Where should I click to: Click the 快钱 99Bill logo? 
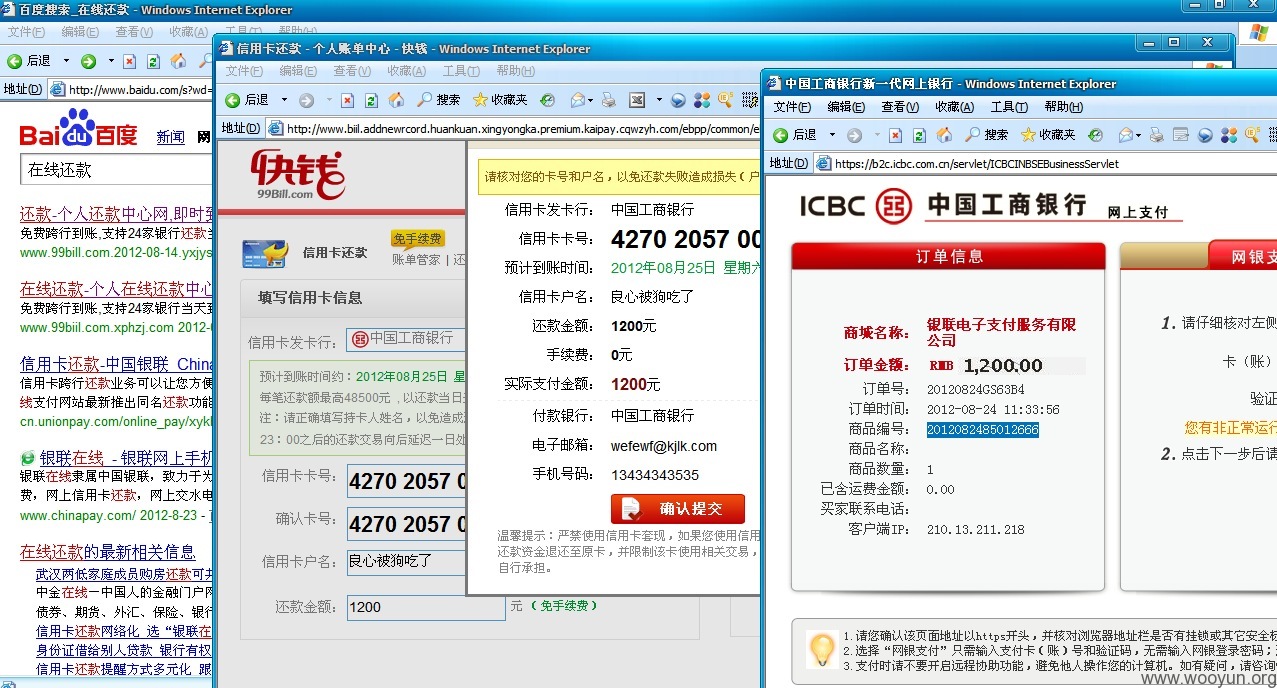click(x=297, y=175)
